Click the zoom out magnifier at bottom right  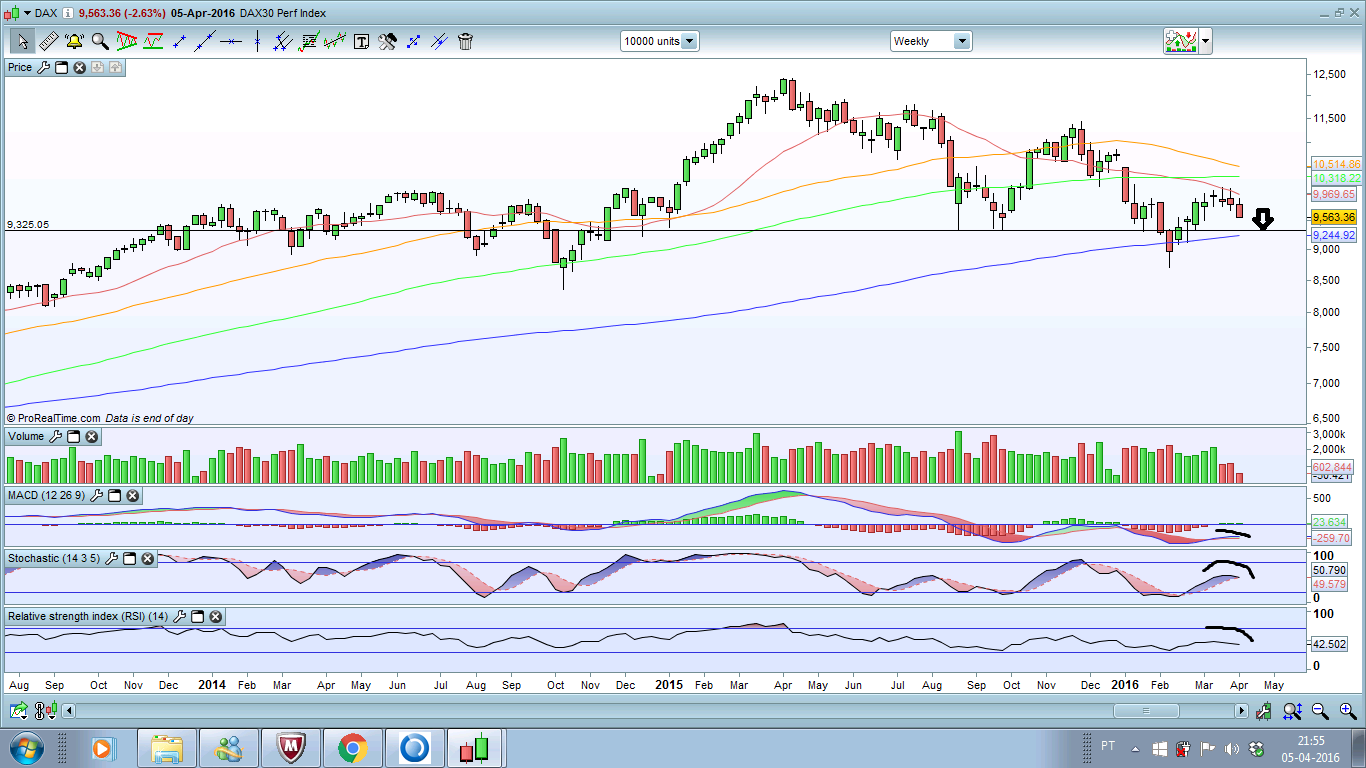(1320, 711)
